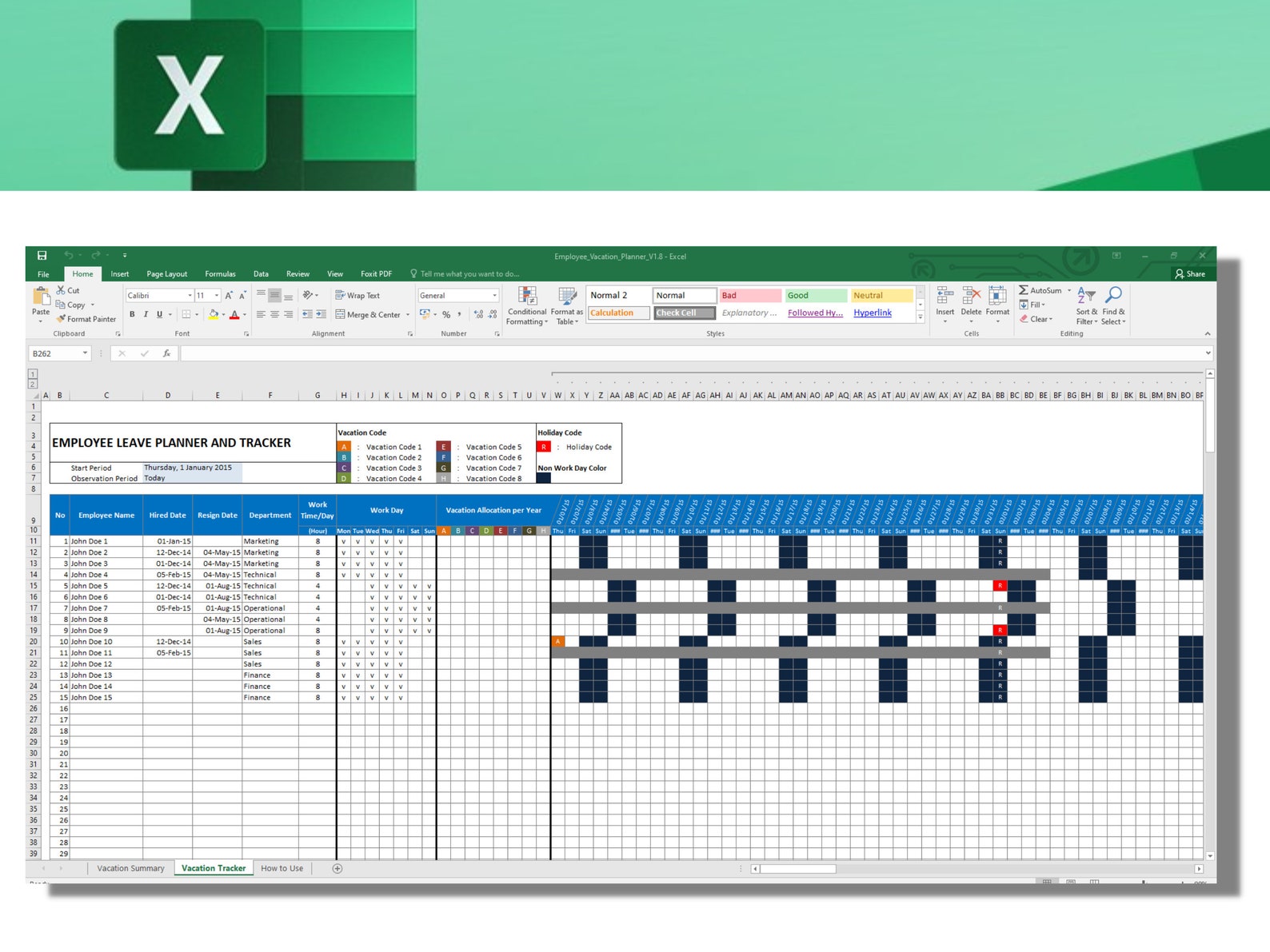The height and width of the screenshot is (952, 1270).
Task: Click the yellow Fill Color swatch
Action: coord(213,314)
